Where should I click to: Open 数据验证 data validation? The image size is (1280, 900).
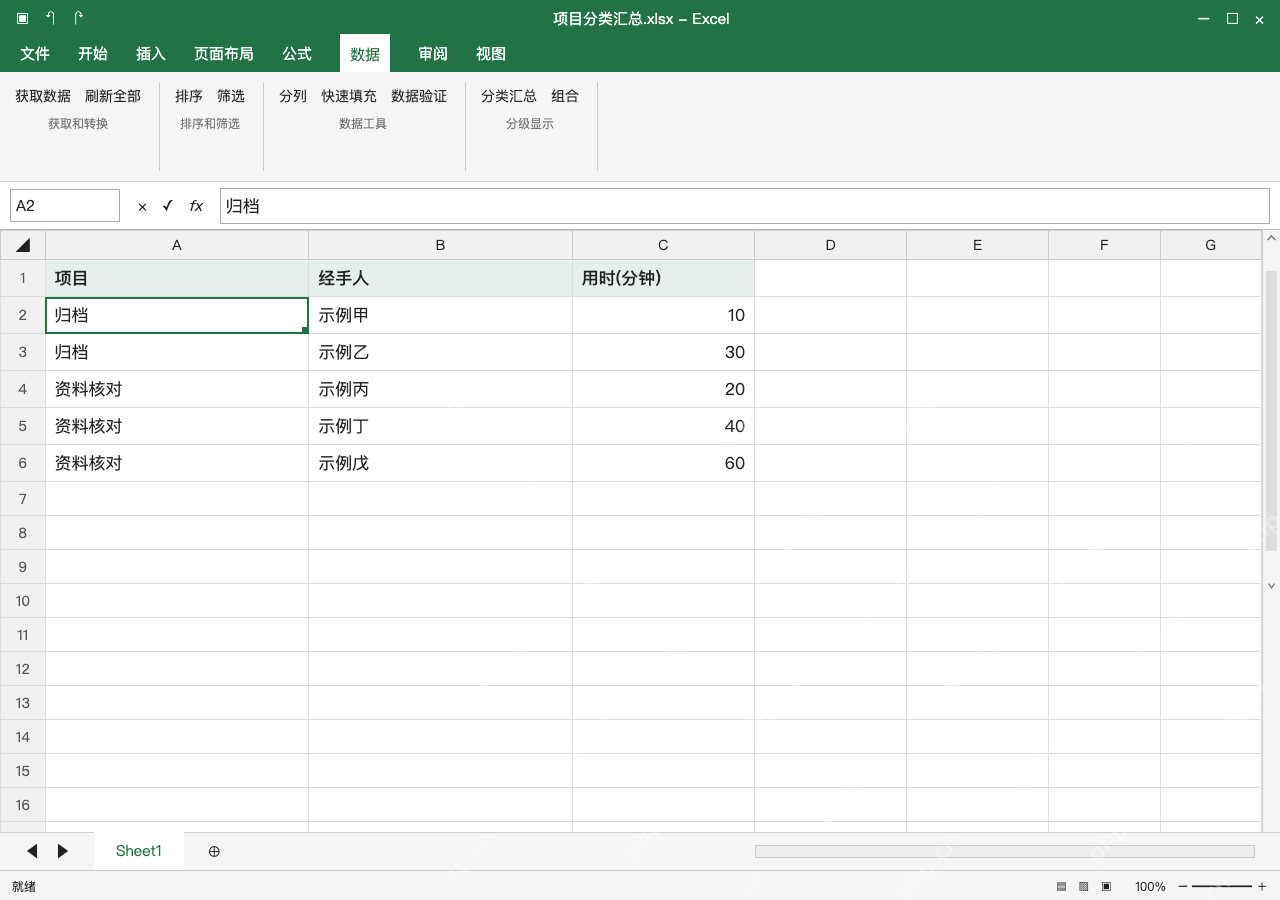click(419, 96)
